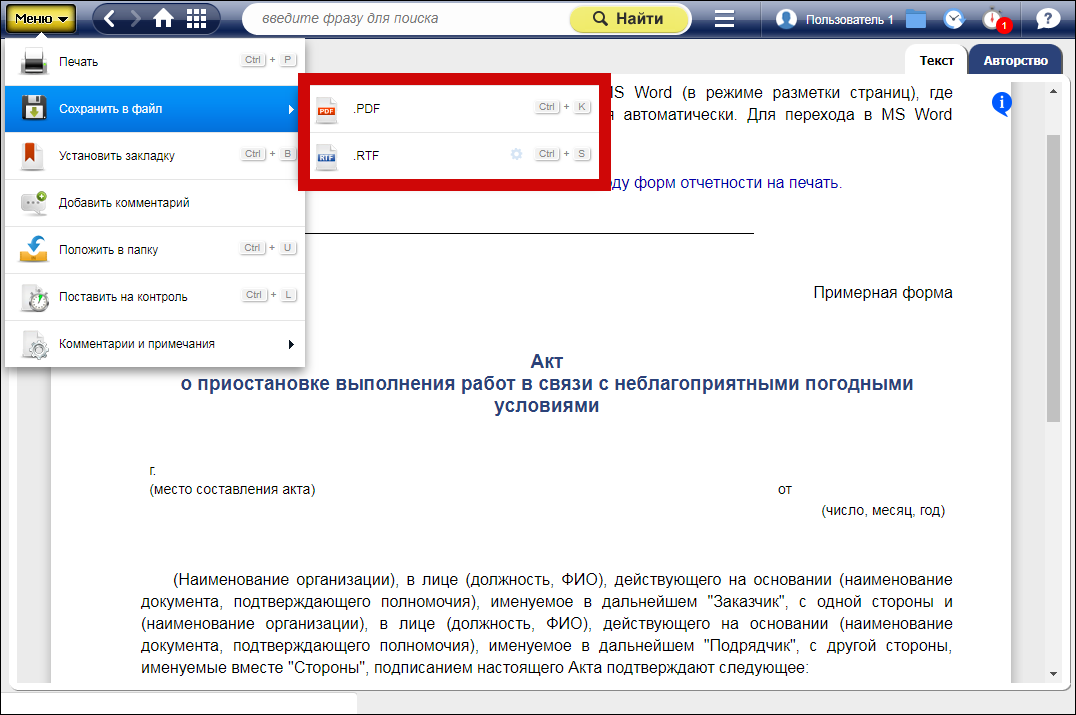Open the hamburger menu next to Найти
The image size is (1076, 715).
pyautogui.click(x=725, y=19)
